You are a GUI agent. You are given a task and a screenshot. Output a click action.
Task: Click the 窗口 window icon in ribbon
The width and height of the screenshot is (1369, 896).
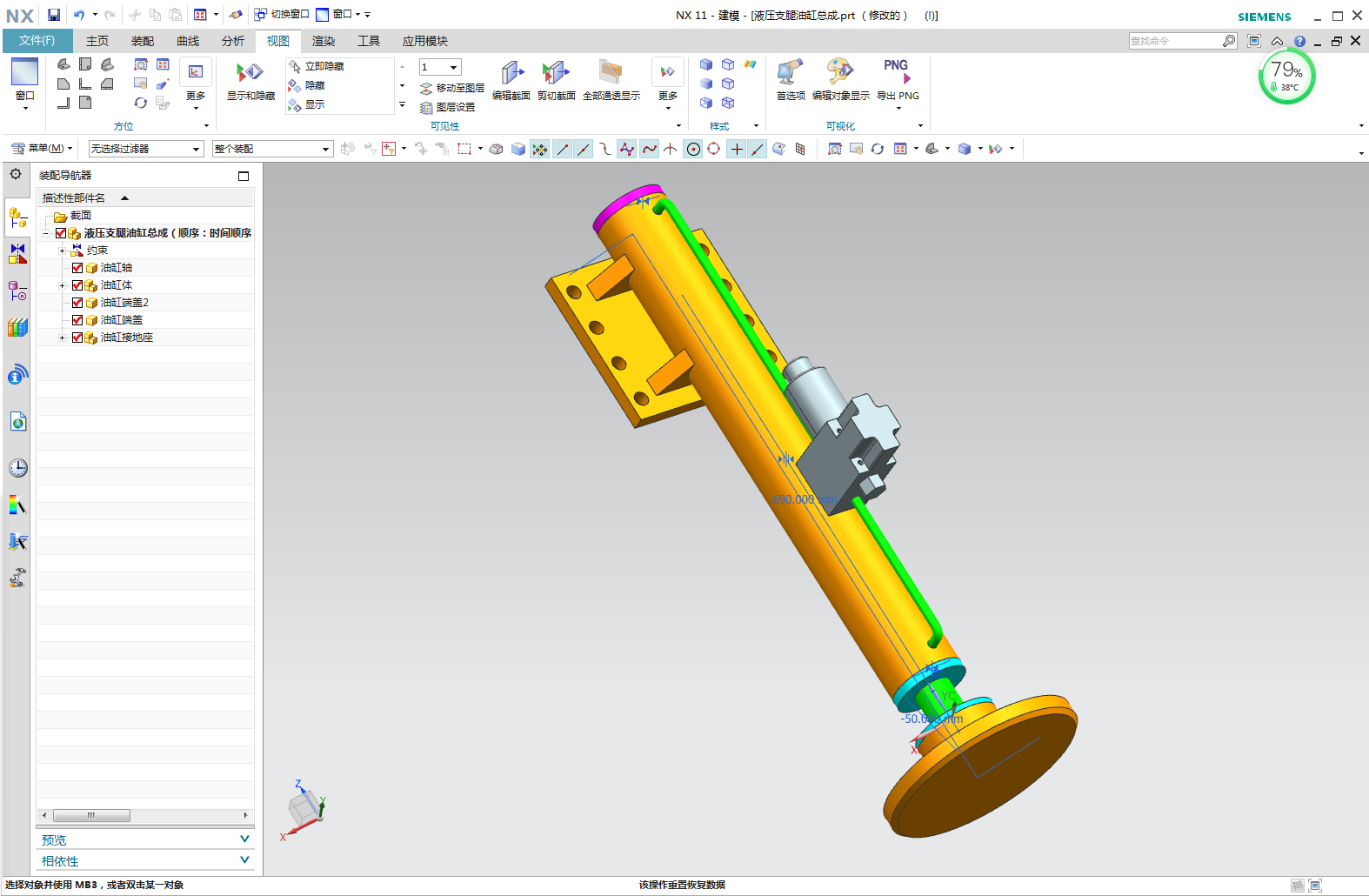pyautogui.click(x=24, y=71)
